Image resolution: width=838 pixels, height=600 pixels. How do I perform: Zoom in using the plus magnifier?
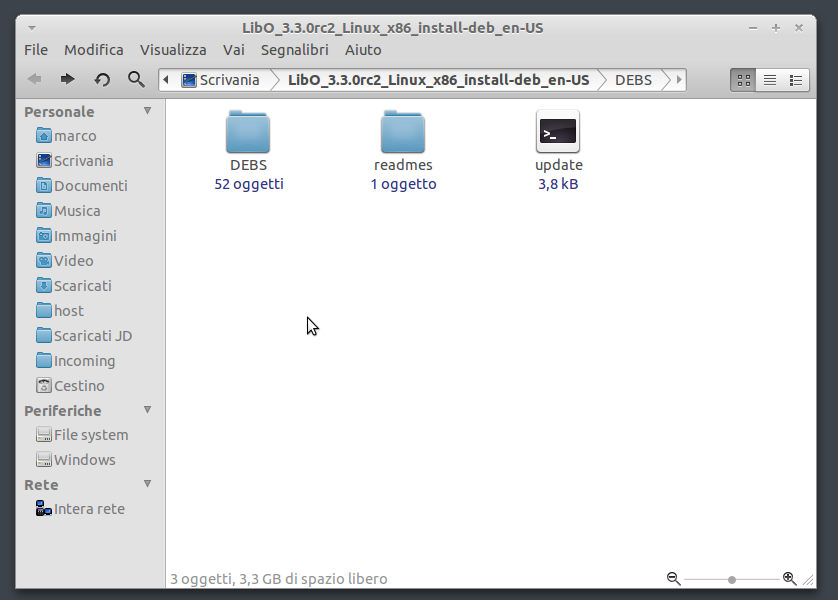tap(789, 579)
